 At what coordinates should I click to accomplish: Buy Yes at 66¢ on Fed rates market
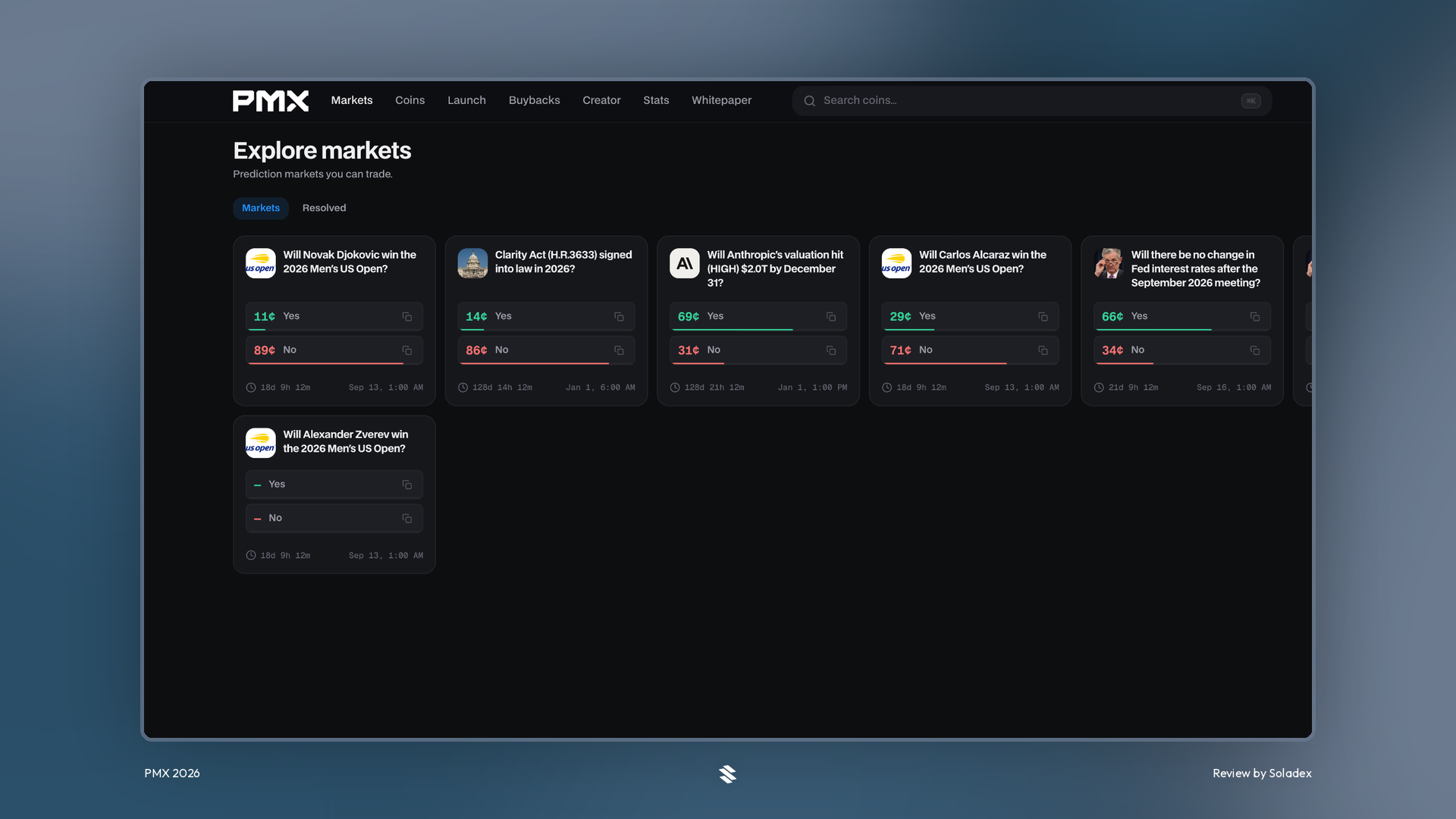point(1182,317)
